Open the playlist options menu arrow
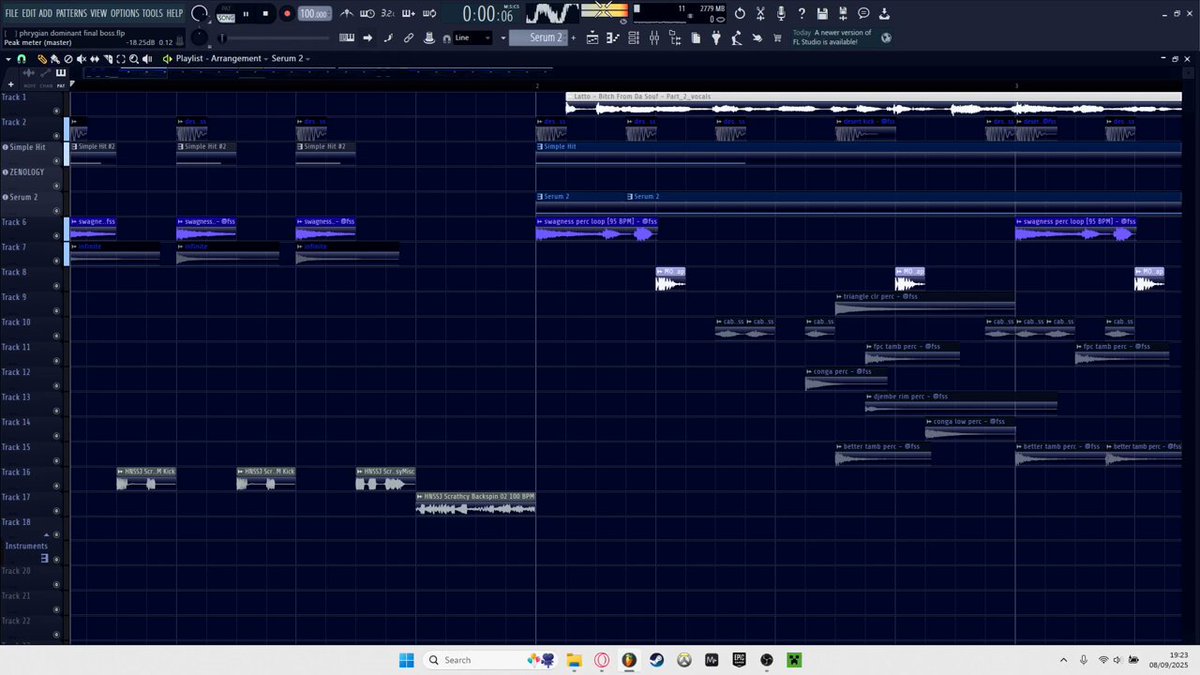This screenshot has width=1200, height=675. 8,59
